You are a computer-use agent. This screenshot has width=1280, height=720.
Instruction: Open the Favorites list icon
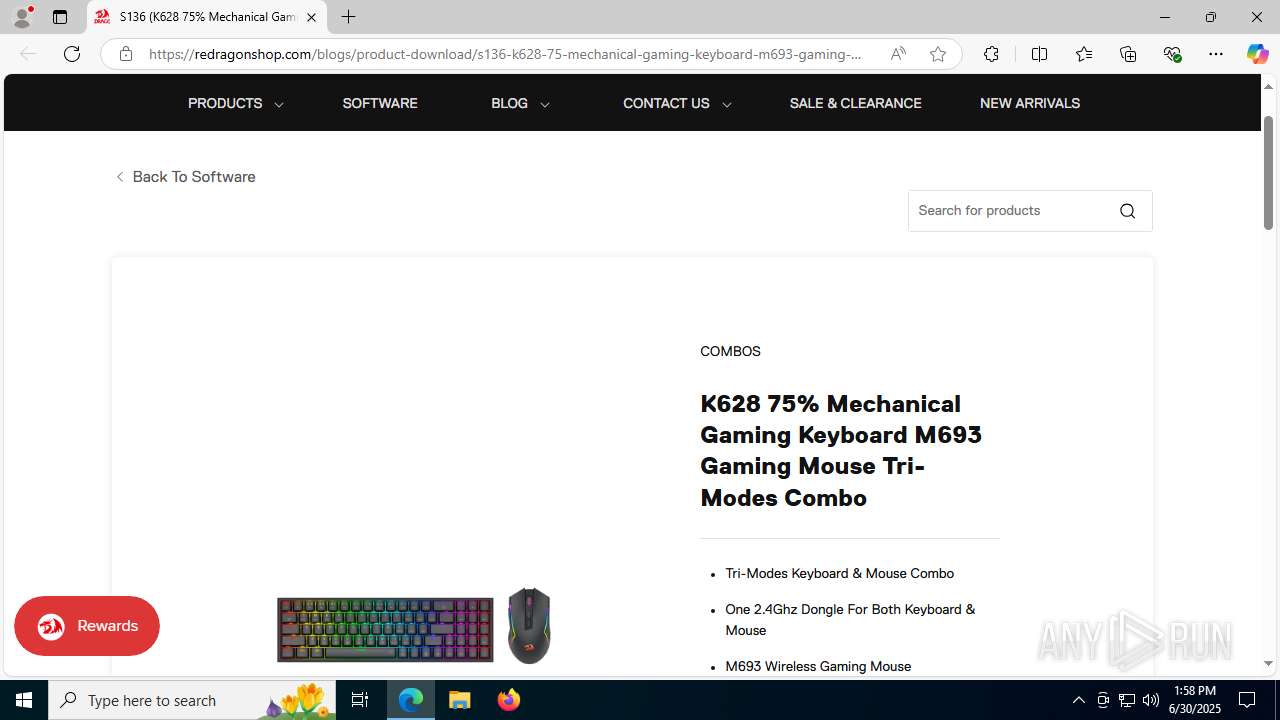1084,54
